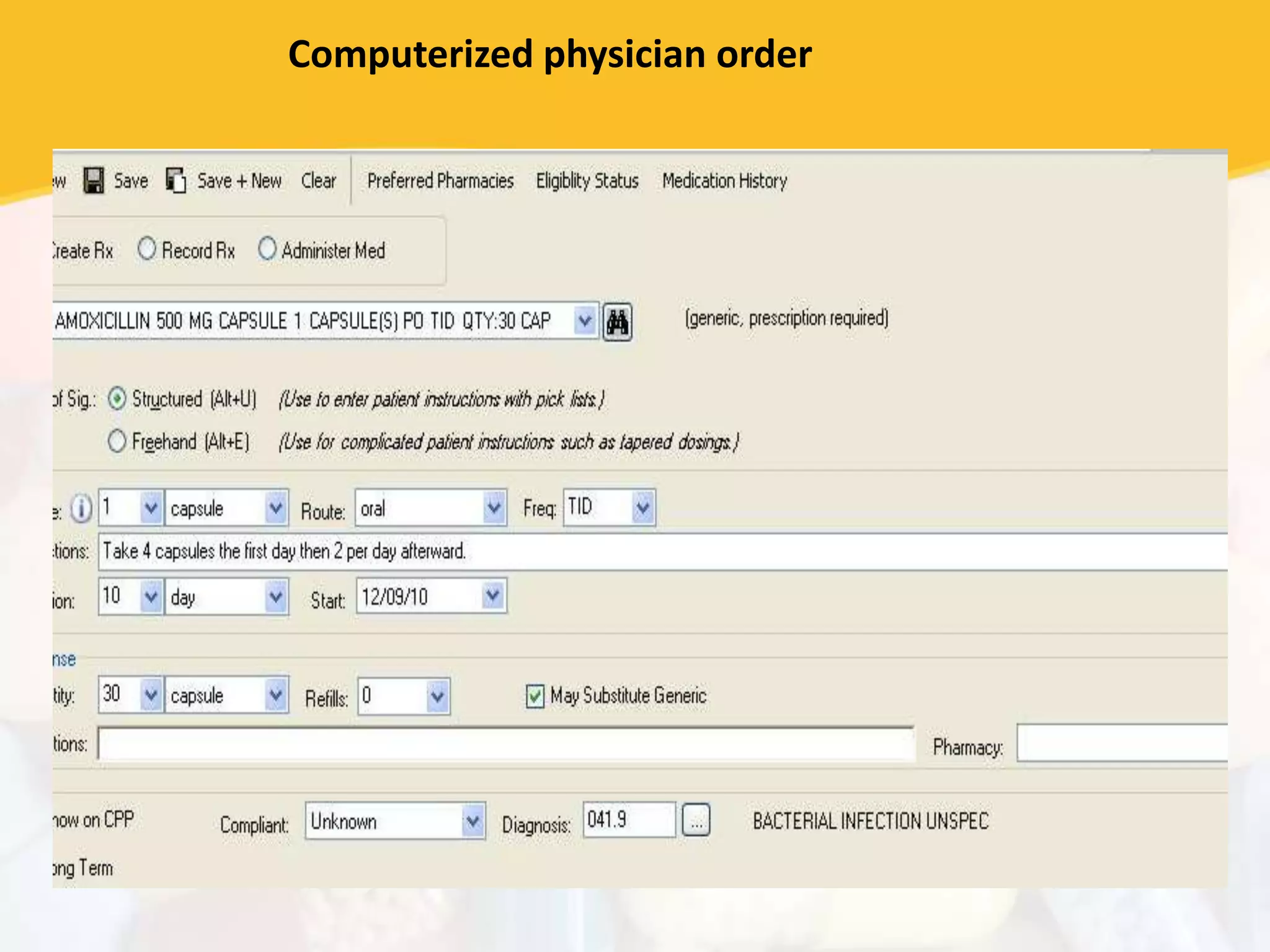1270x952 pixels.
Task: Click '(generic, prescription required)' text
Action: pos(787,318)
